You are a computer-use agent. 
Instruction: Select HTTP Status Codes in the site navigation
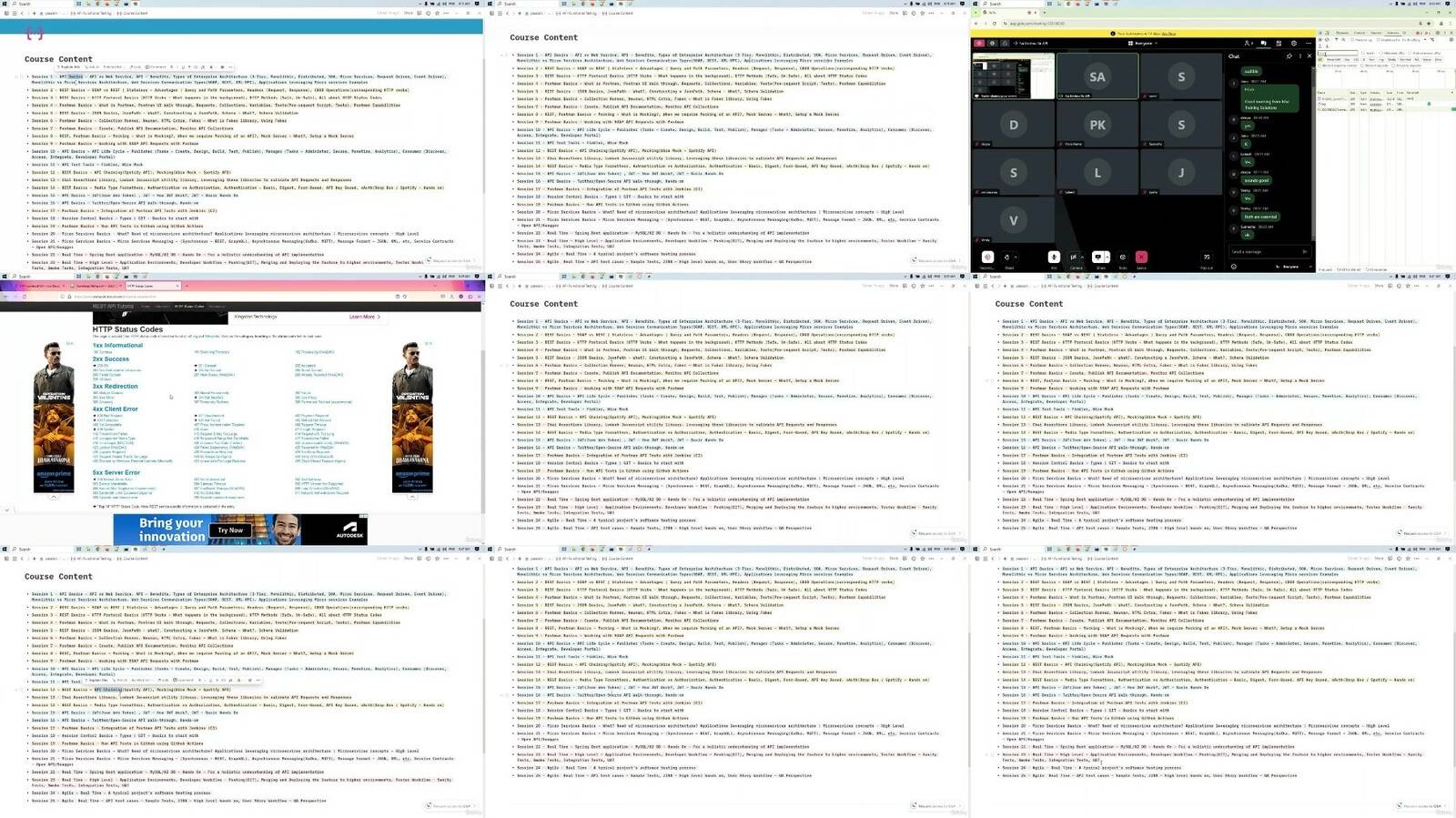[x=190, y=307]
